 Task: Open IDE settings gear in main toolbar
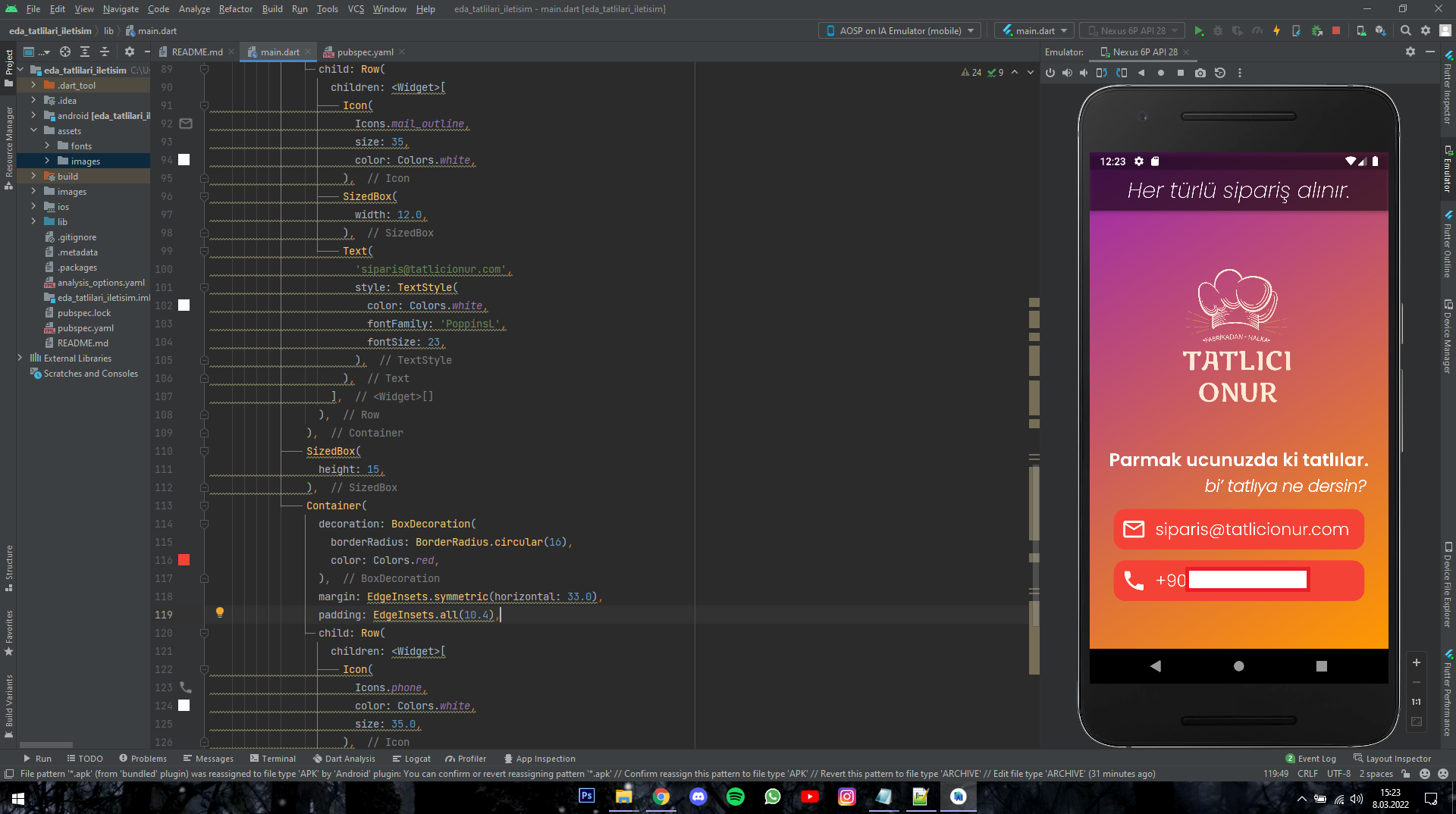(1426, 31)
